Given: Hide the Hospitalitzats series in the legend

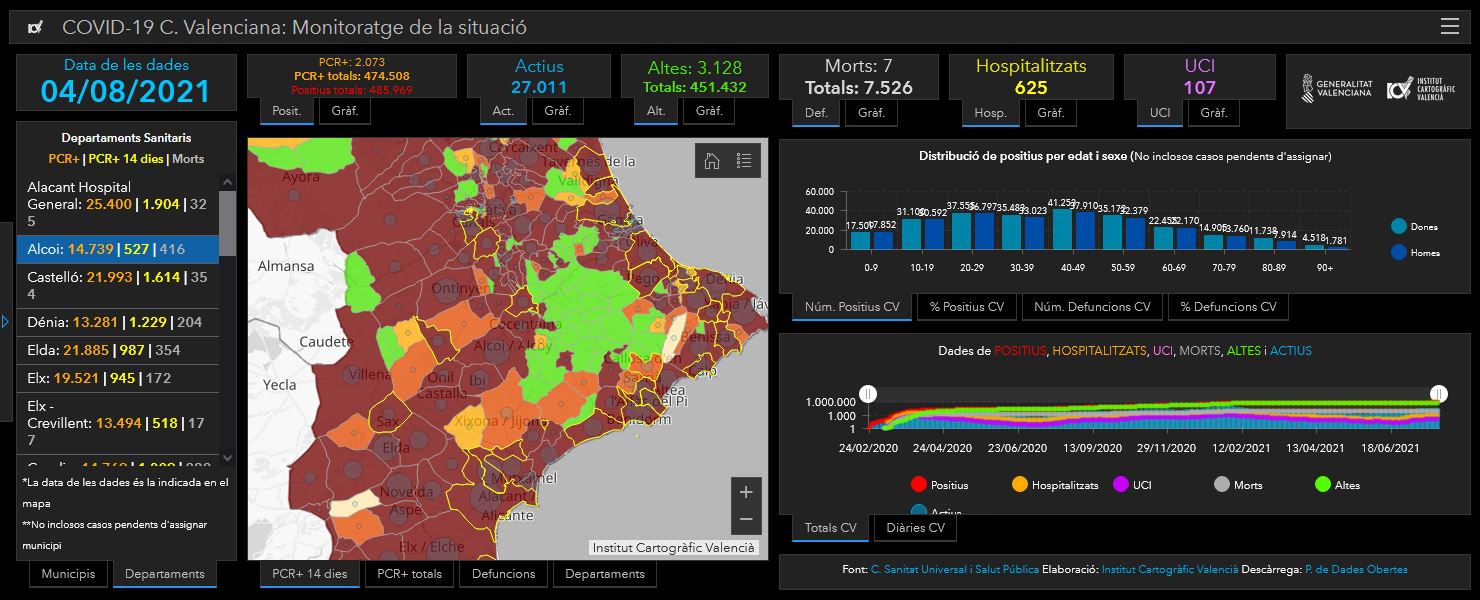Looking at the screenshot, I should [1055, 485].
